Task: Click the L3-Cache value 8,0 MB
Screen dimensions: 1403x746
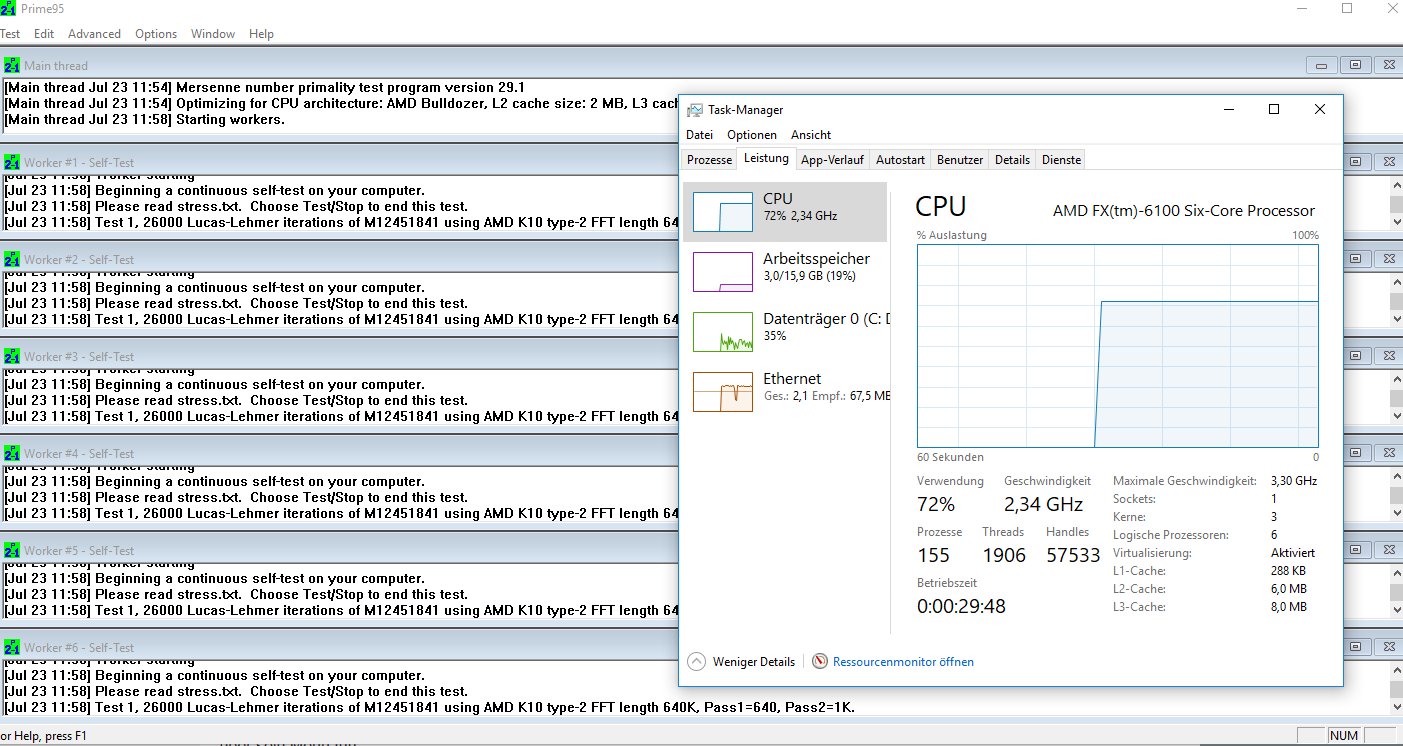Action: click(x=1289, y=607)
